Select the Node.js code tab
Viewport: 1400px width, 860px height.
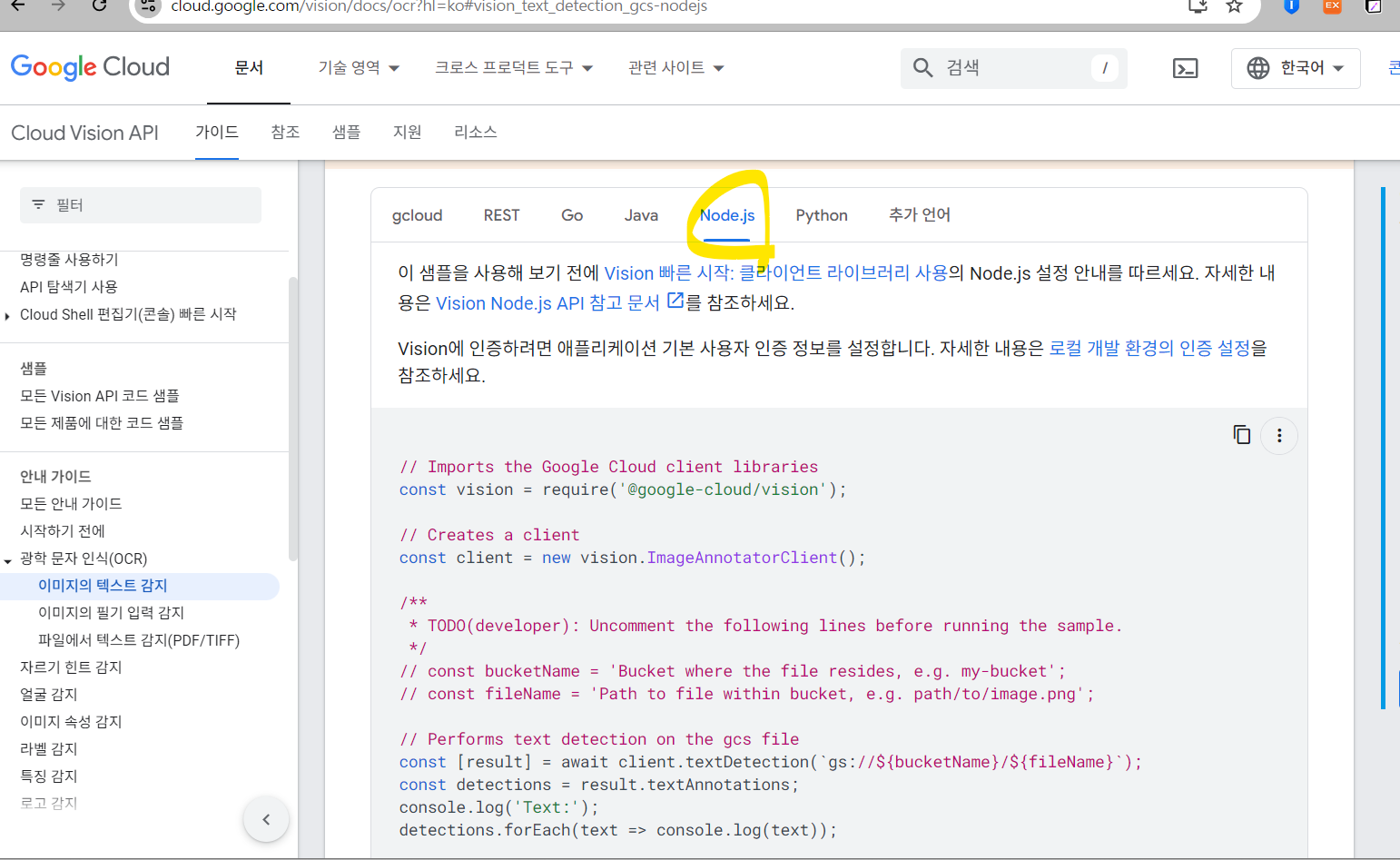[727, 215]
